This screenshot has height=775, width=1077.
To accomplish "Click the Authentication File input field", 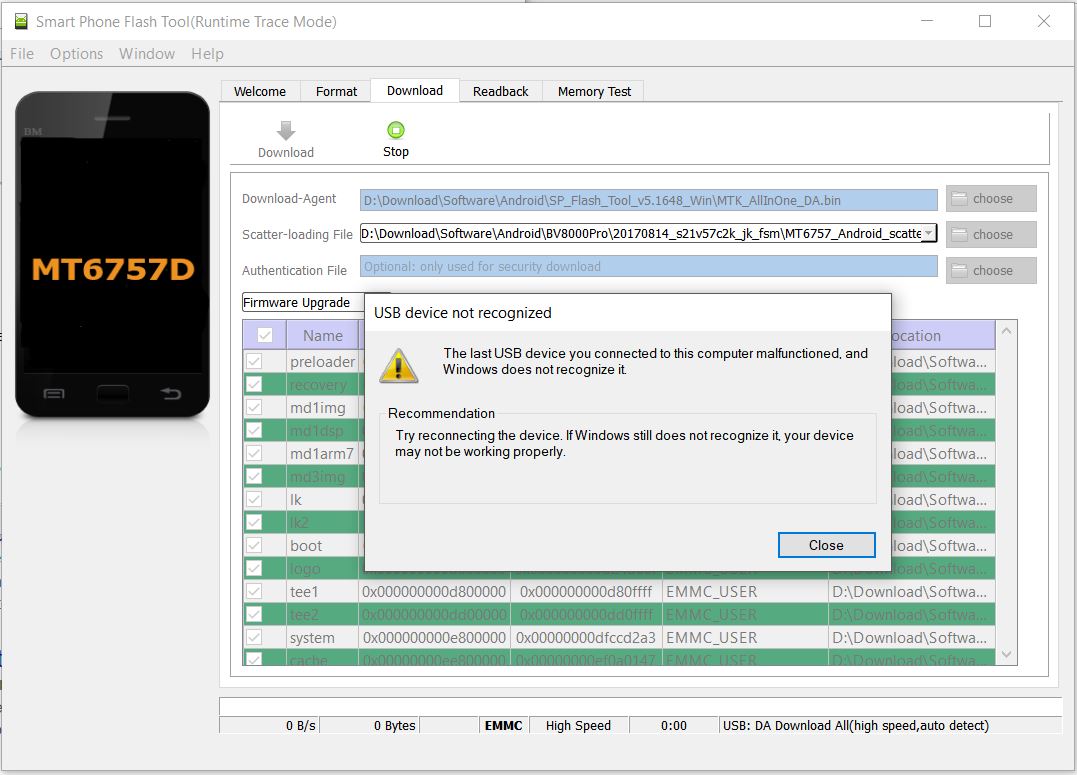I will [648, 267].
